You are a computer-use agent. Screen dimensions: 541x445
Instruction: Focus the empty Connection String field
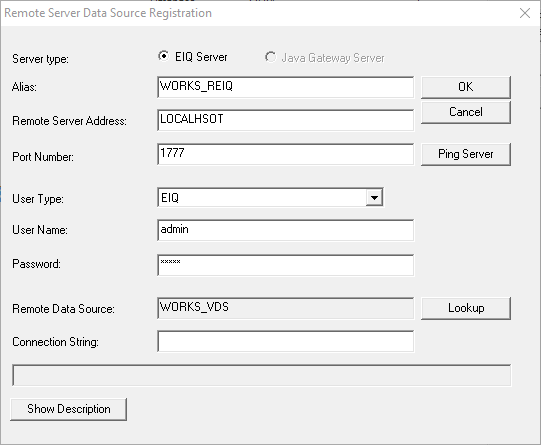pos(285,341)
